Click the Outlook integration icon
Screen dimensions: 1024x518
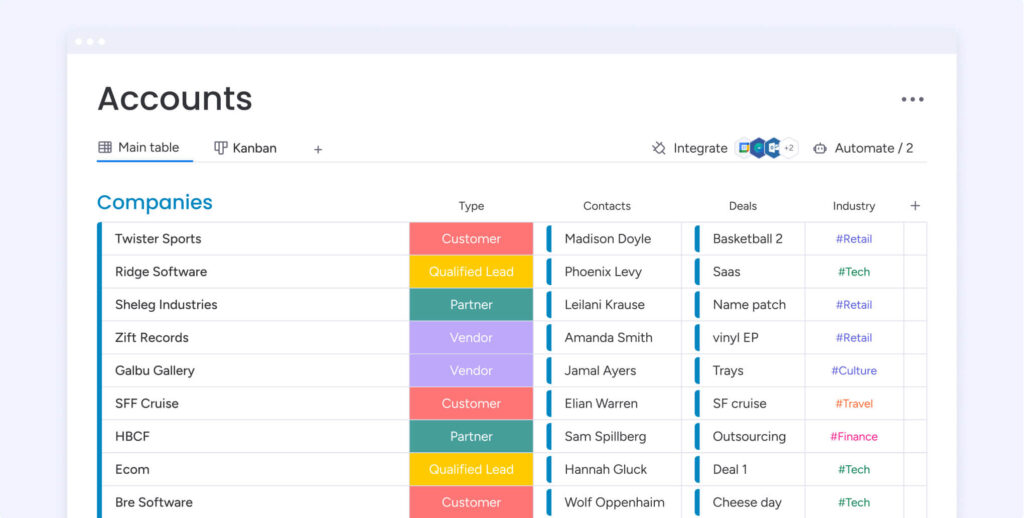(773, 148)
